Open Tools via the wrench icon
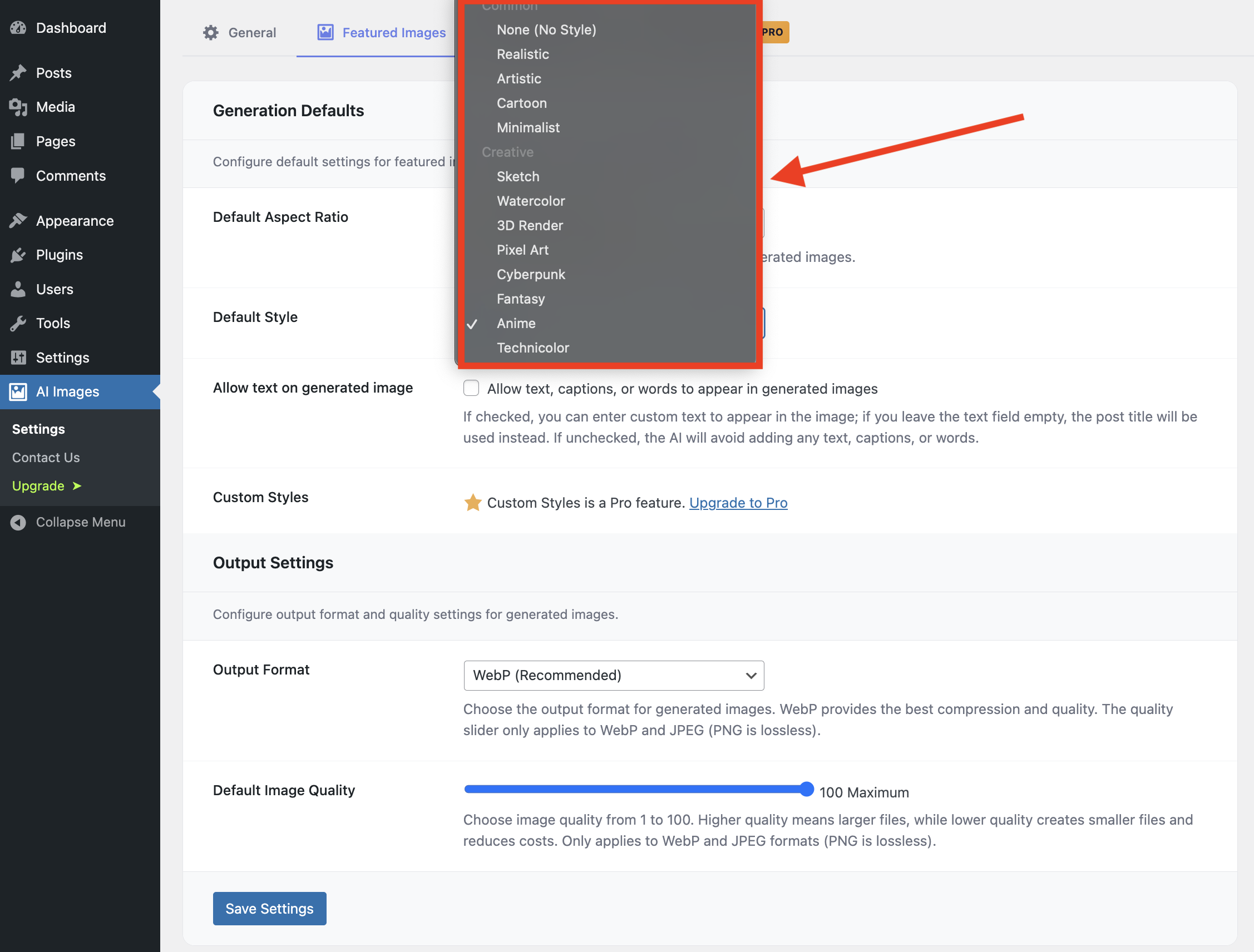 pyautogui.click(x=18, y=323)
